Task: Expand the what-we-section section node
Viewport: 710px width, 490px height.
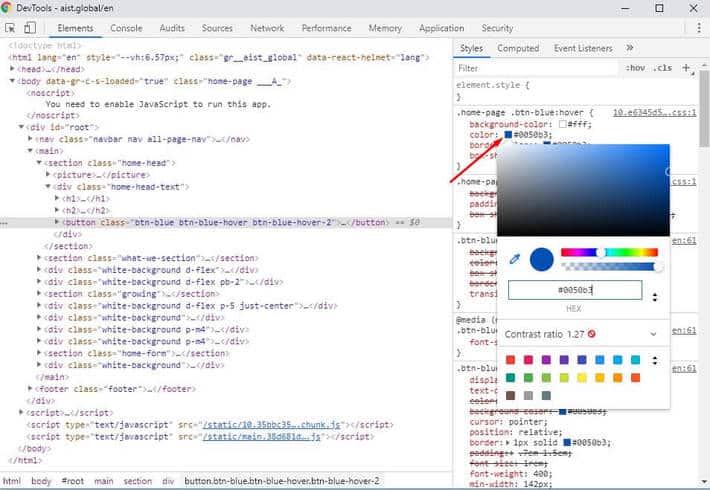Action: coord(39,258)
